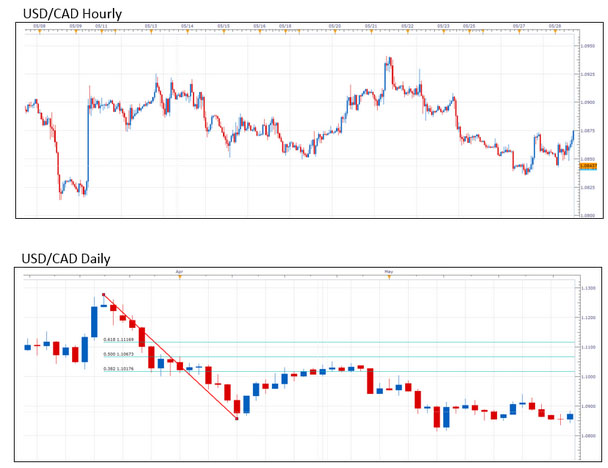Select the time marker under the 05/14 label
This screenshot has height=468, width=608.
pos(187,31)
